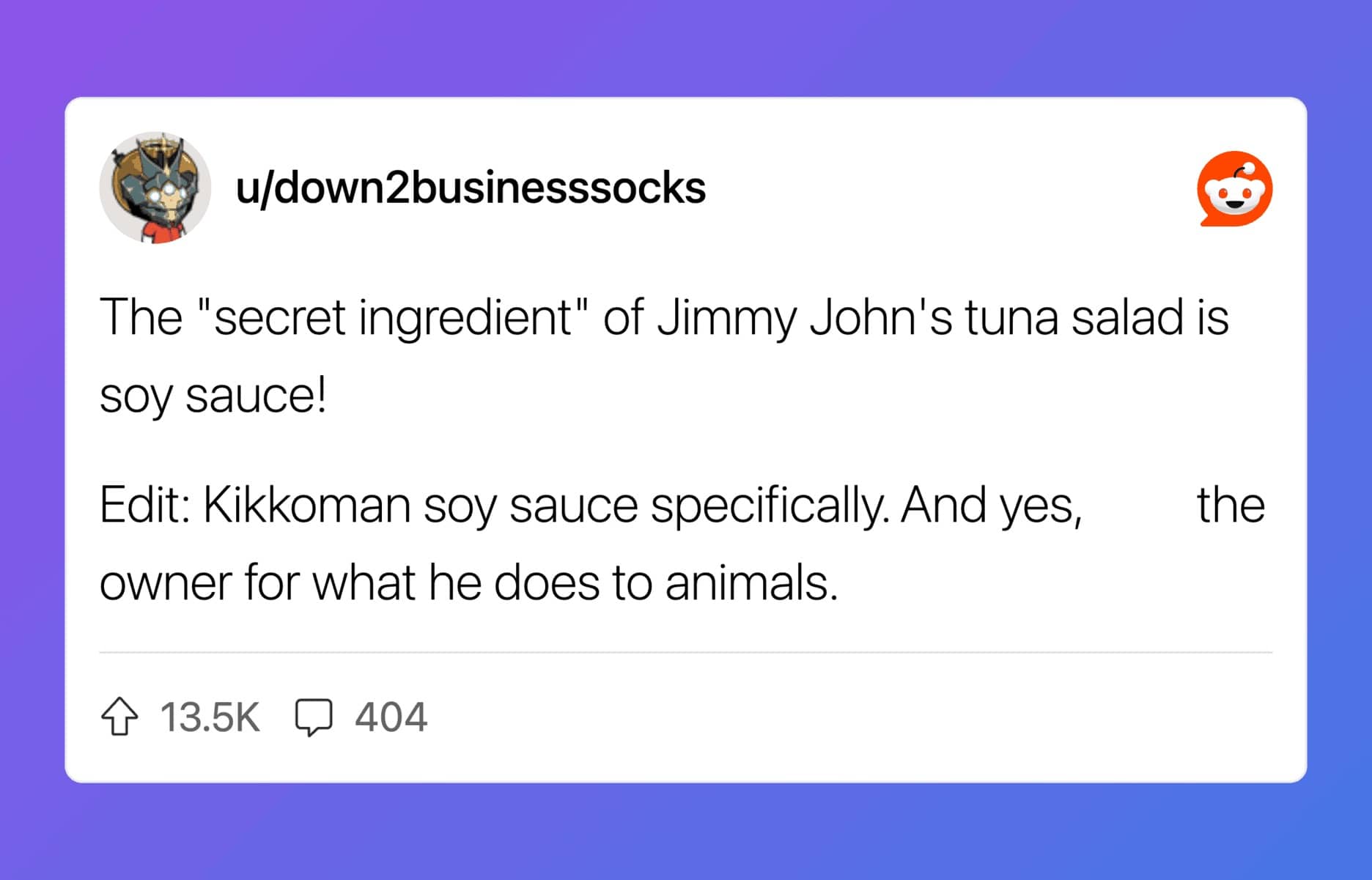1372x880 pixels.
Task: Click the "Edit:" label in the post
Action: (145, 505)
